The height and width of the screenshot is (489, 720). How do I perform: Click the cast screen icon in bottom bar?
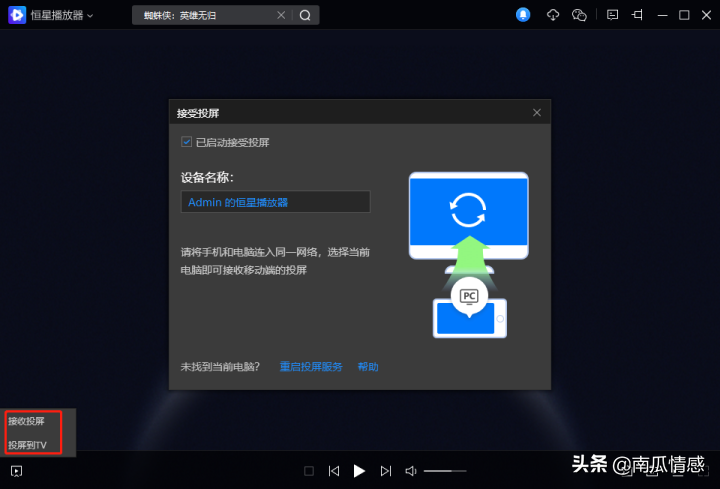[x=16, y=471]
